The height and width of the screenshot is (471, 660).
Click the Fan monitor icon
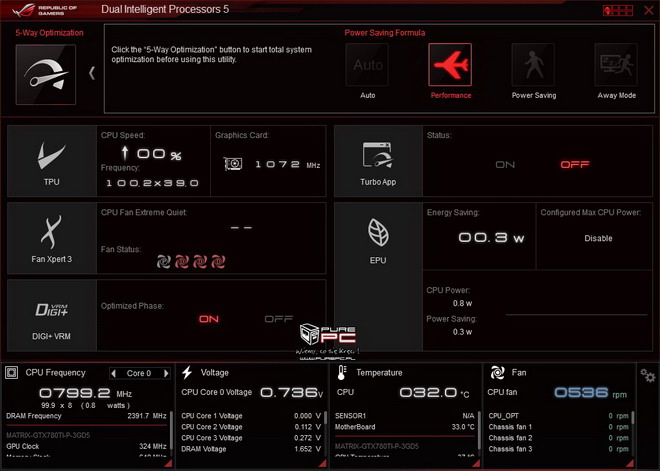pyautogui.click(x=497, y=373)
